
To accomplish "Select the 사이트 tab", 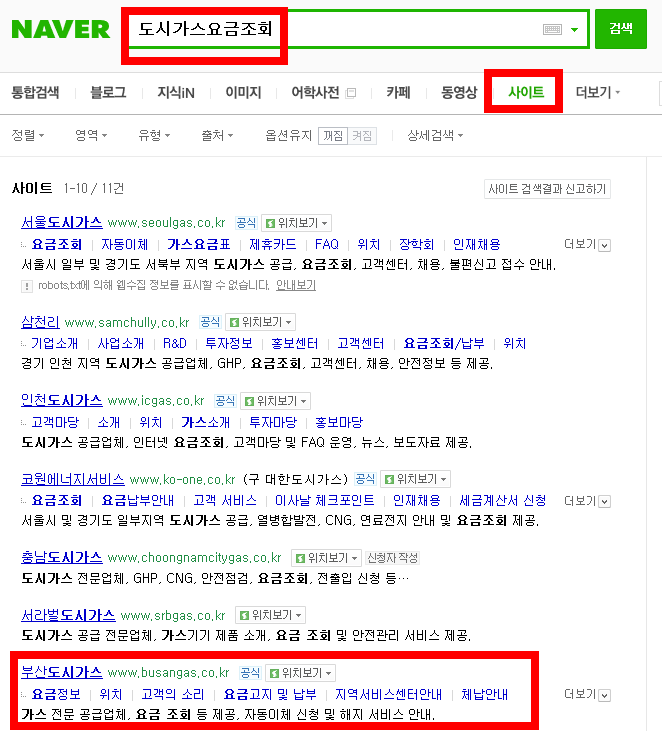I will point(526,92).
